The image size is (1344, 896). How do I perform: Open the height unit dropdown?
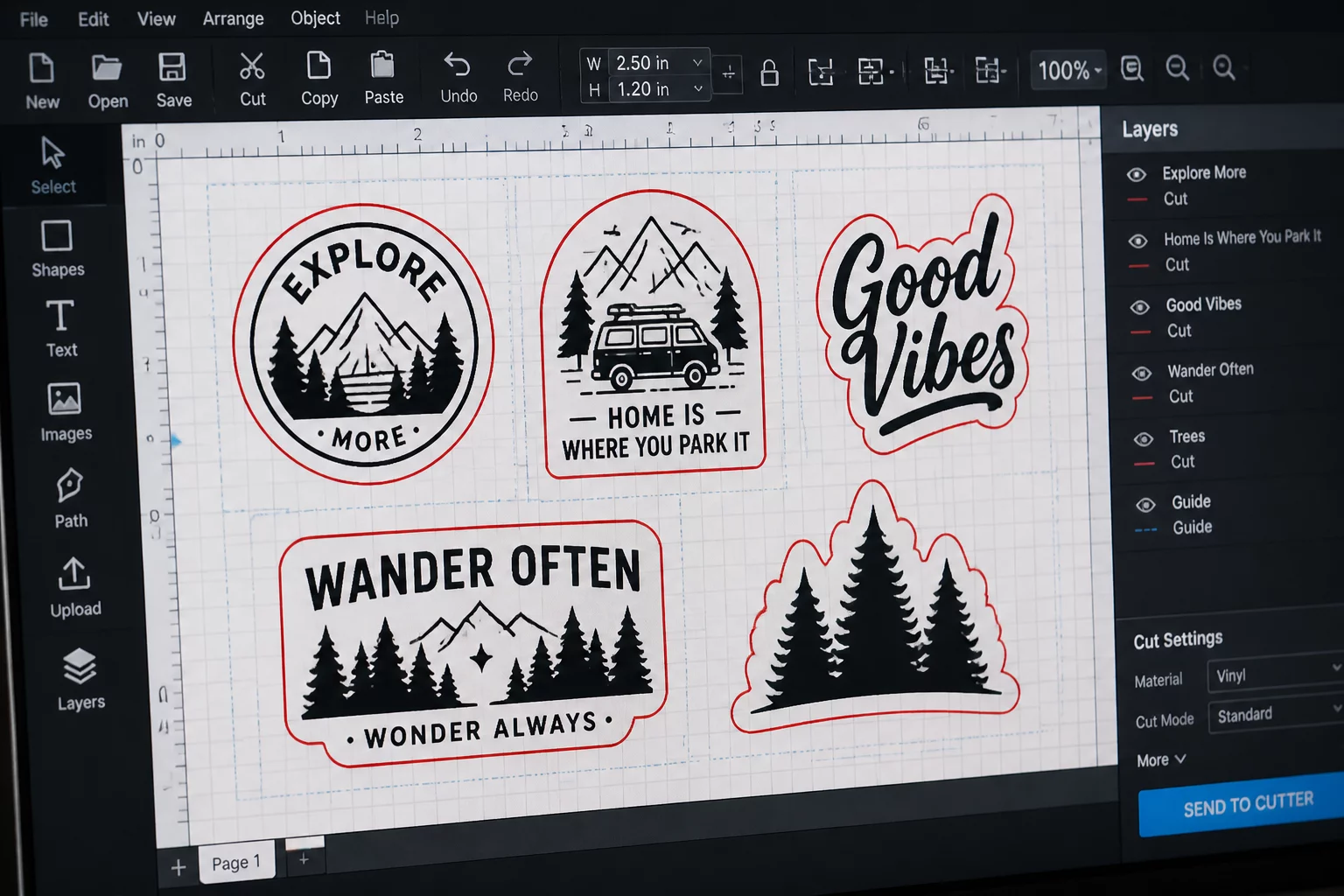click(698, 88)
